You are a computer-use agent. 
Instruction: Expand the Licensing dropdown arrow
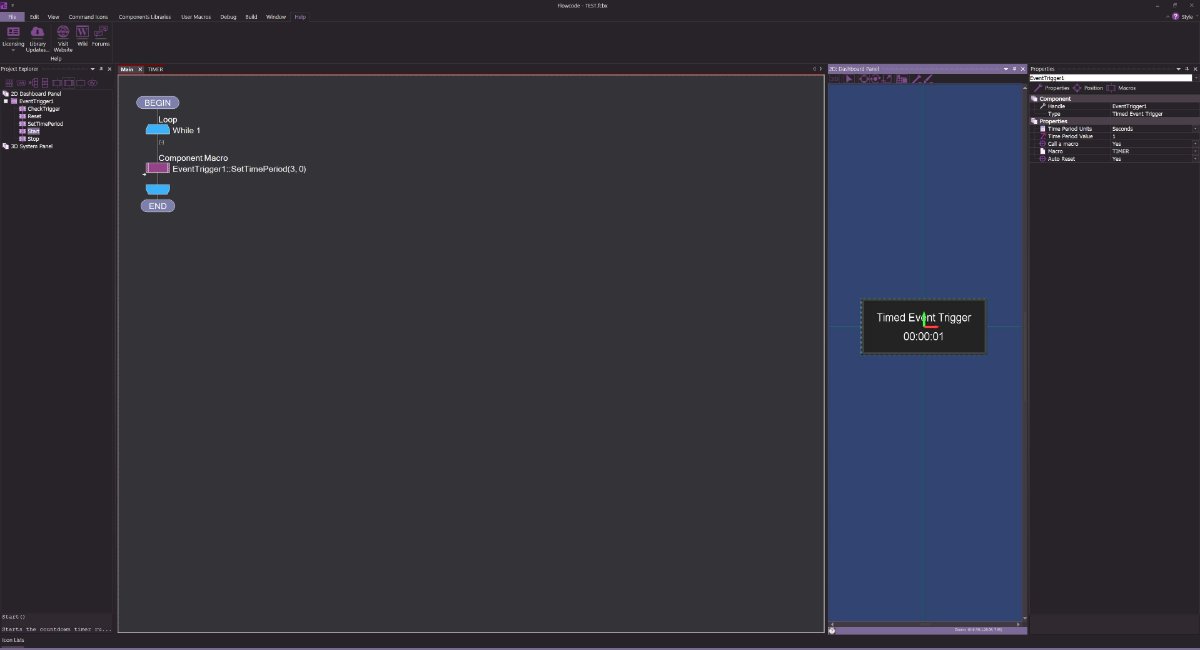pos(13,50)
